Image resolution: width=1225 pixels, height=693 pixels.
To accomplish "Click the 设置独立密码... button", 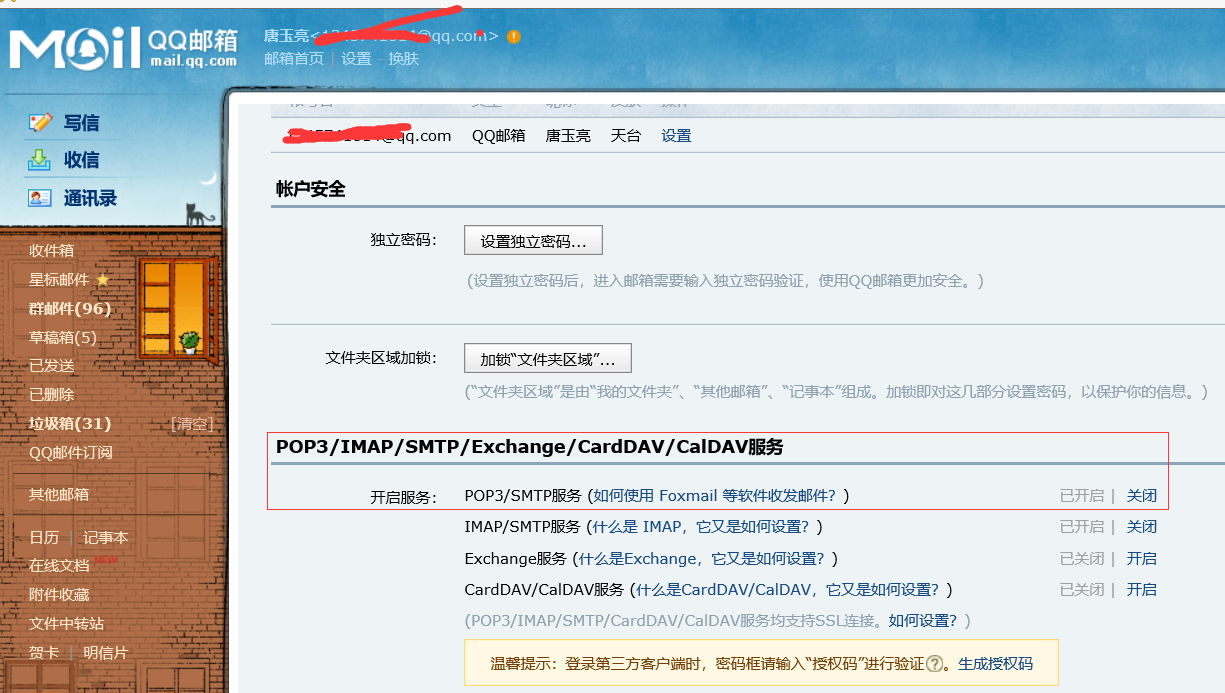I will [x=533, y=241].
